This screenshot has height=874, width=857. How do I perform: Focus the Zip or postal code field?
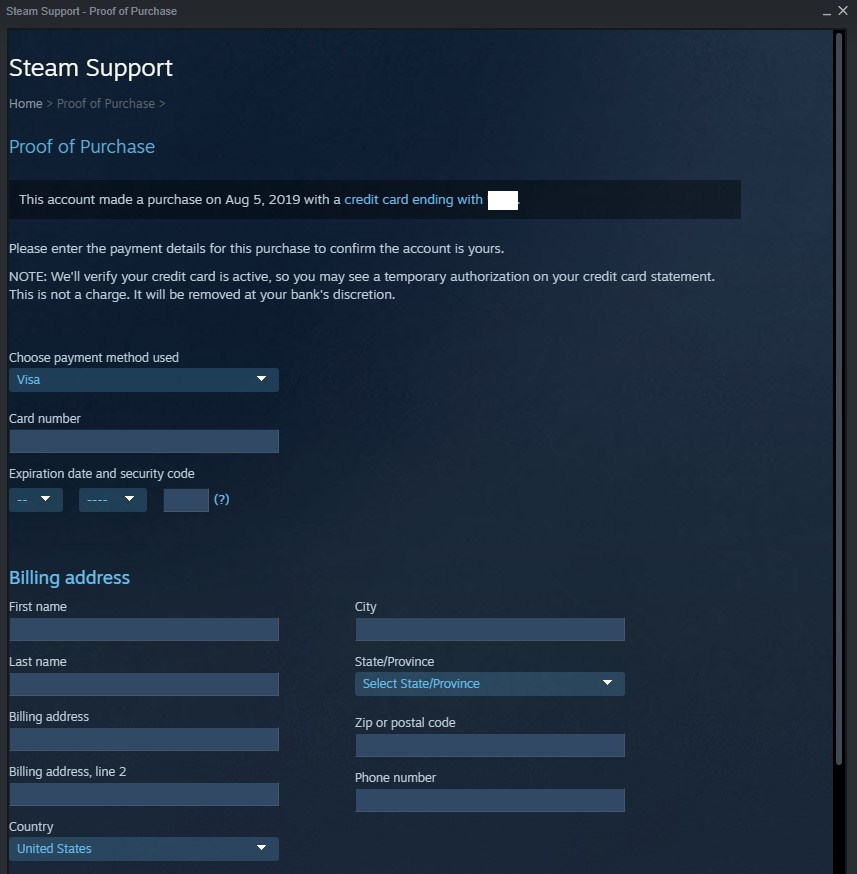pos(490,745)
